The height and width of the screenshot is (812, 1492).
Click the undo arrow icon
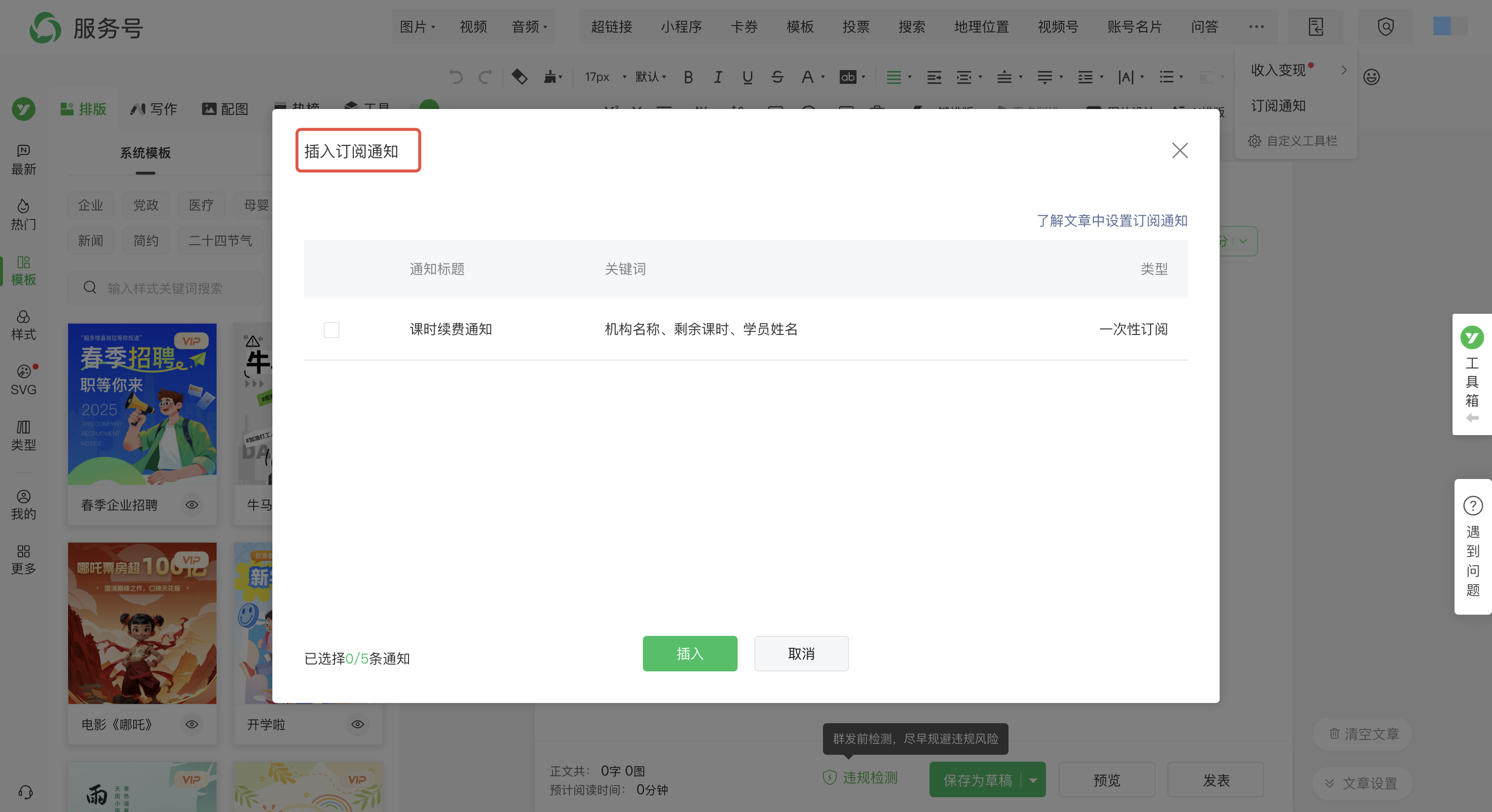[x=456, y=77]
